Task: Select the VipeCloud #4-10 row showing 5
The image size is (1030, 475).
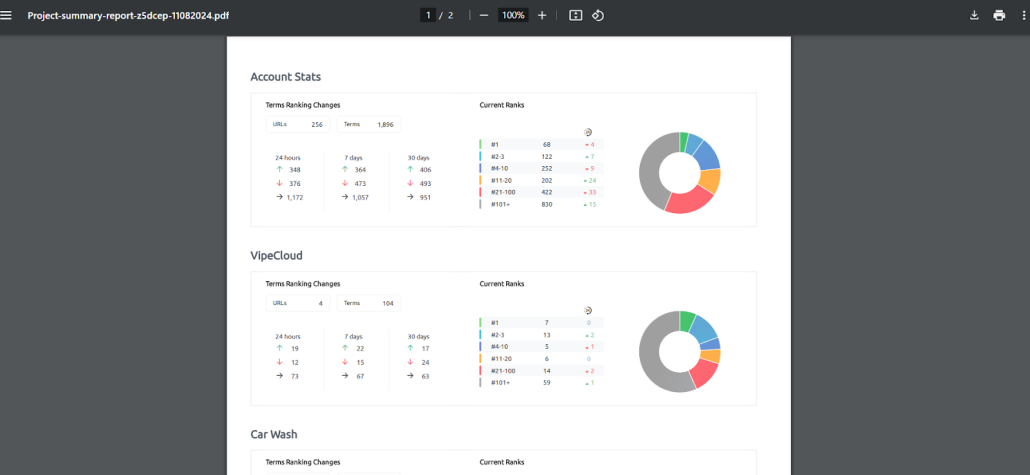Action: (x=541, y=347)
